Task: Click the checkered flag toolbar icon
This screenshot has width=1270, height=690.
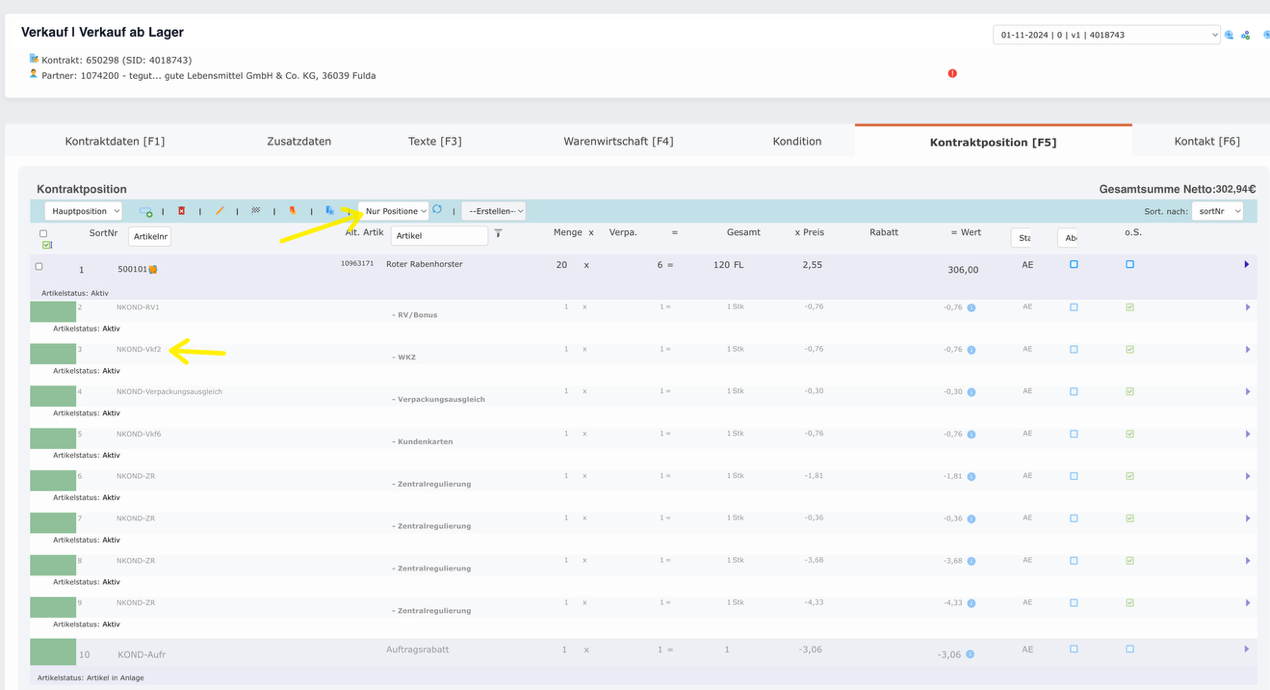Action: pos(256,211)
